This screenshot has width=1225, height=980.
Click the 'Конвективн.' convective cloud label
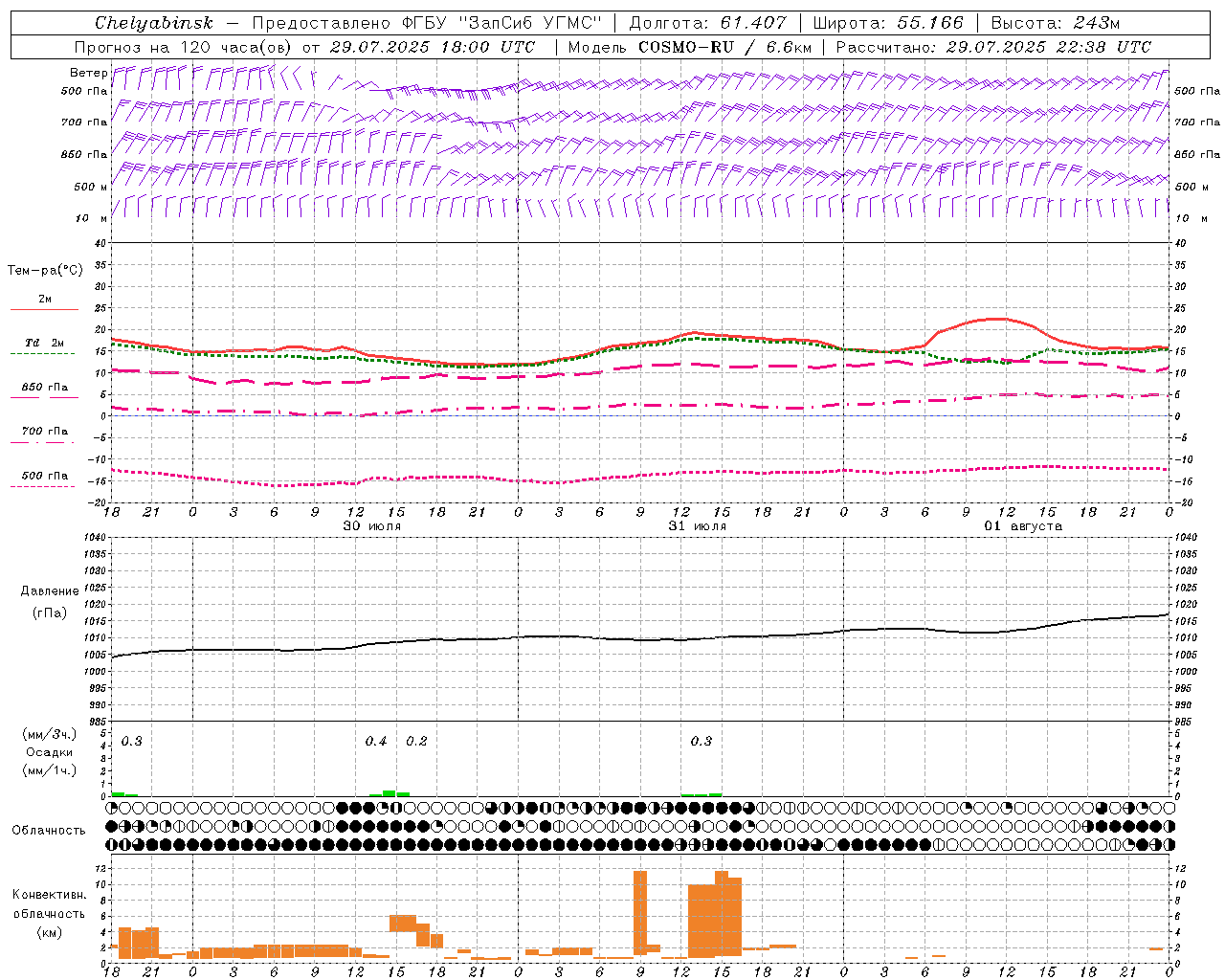[49, 895]
